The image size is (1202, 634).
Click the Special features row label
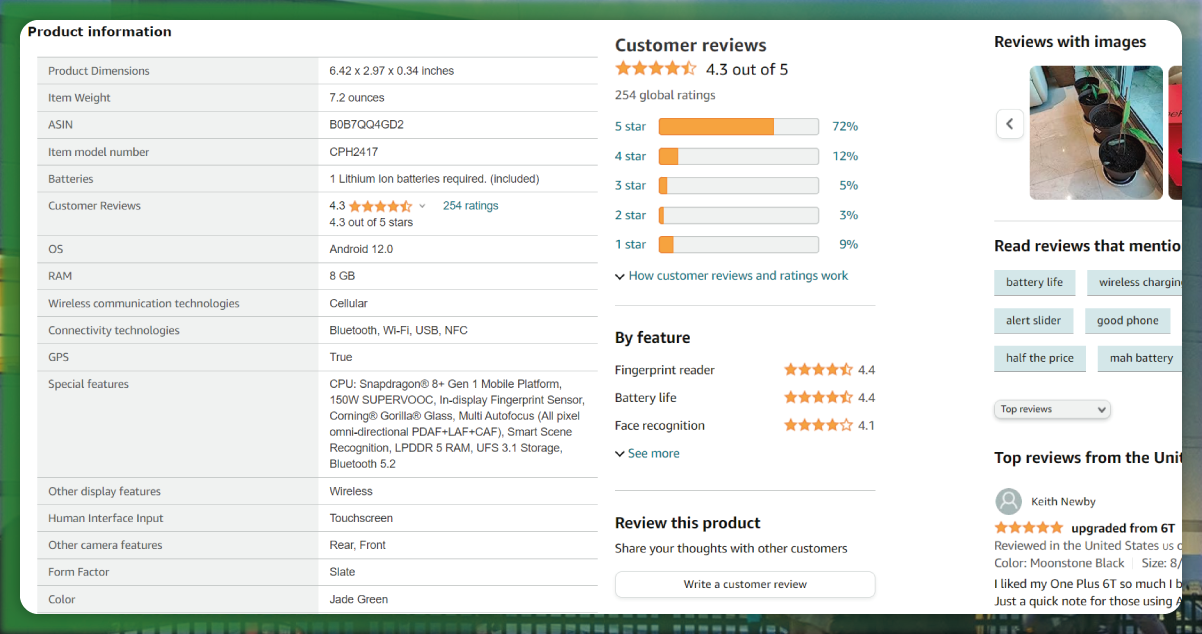(88, 384)
